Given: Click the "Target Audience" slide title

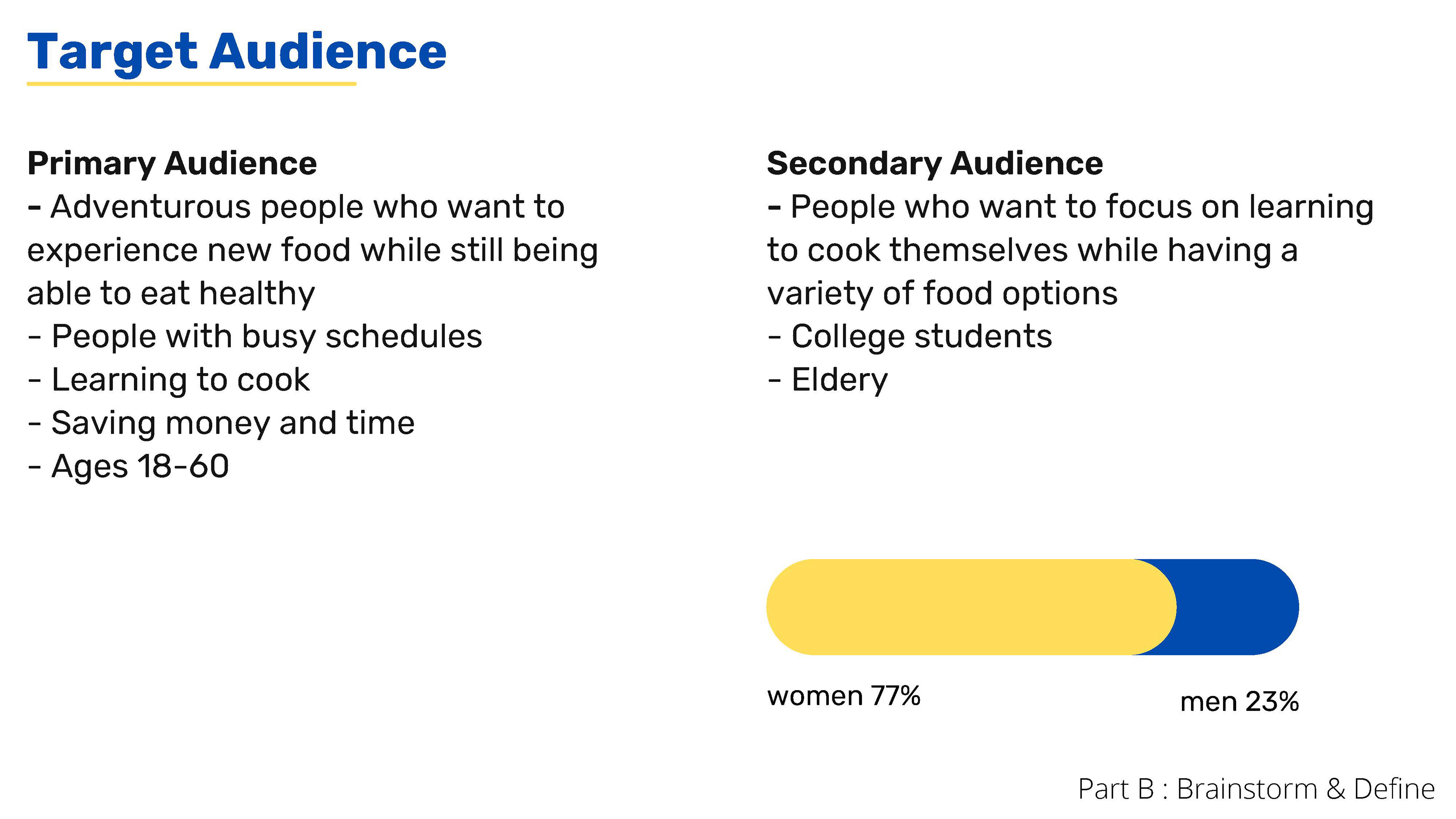Looking at the screenshot, I should (236, 52).
